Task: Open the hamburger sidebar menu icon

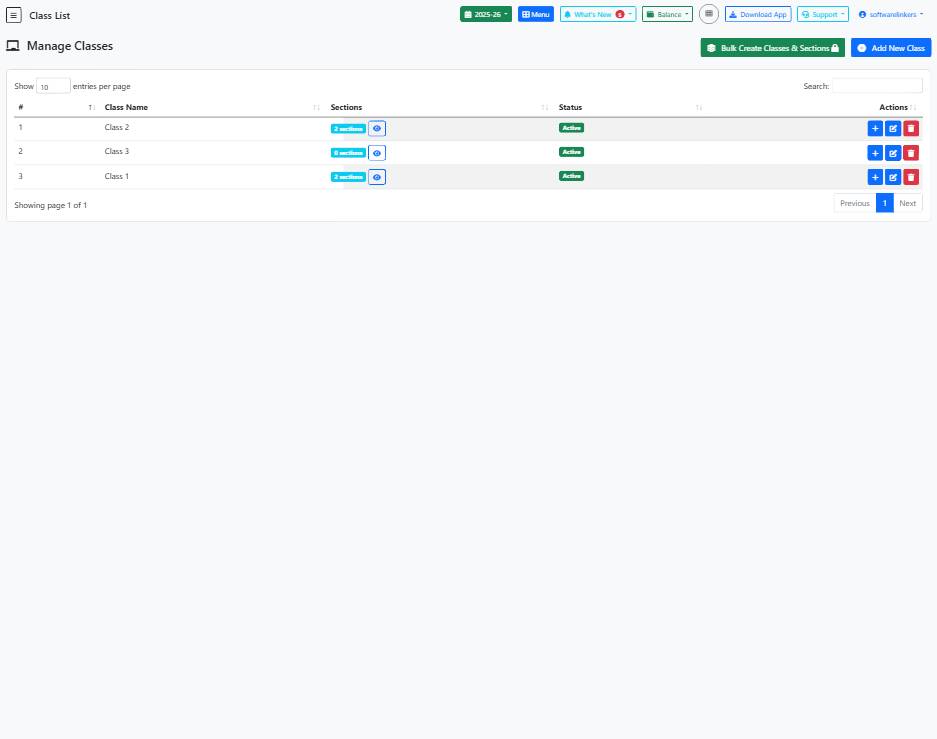Action: [14, 15]
